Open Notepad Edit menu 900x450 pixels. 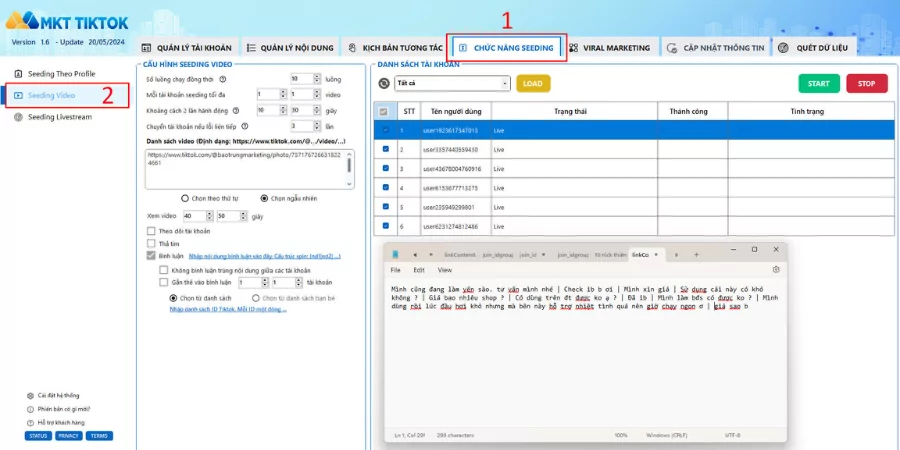coord(420,270)
